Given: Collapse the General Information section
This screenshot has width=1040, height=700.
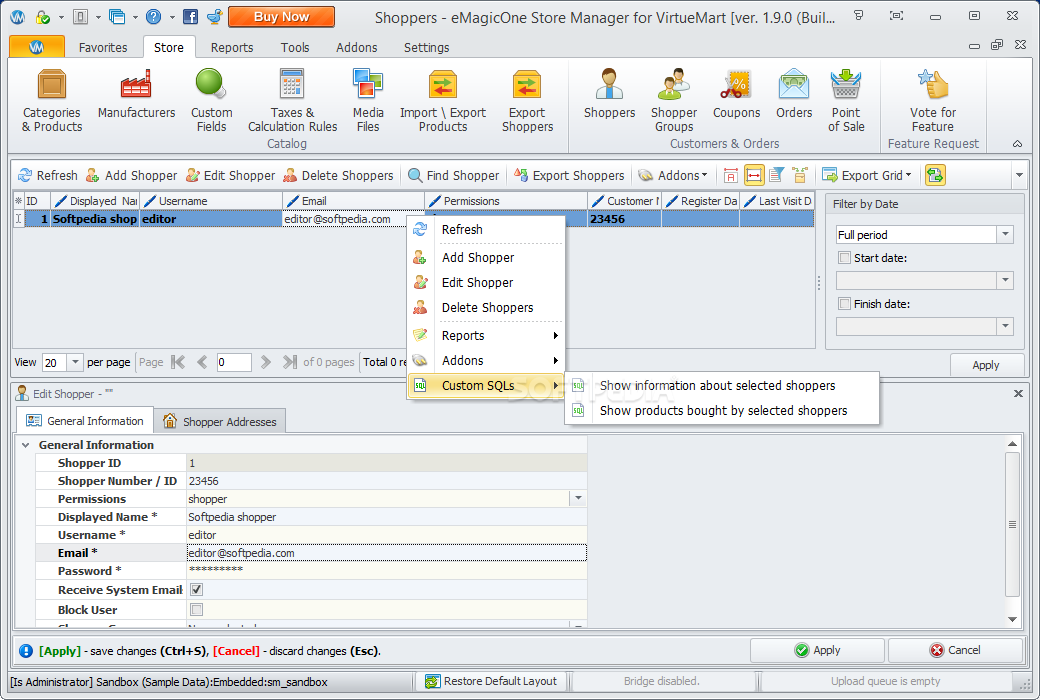Looking at the screenshot, I should coord(26,445).
